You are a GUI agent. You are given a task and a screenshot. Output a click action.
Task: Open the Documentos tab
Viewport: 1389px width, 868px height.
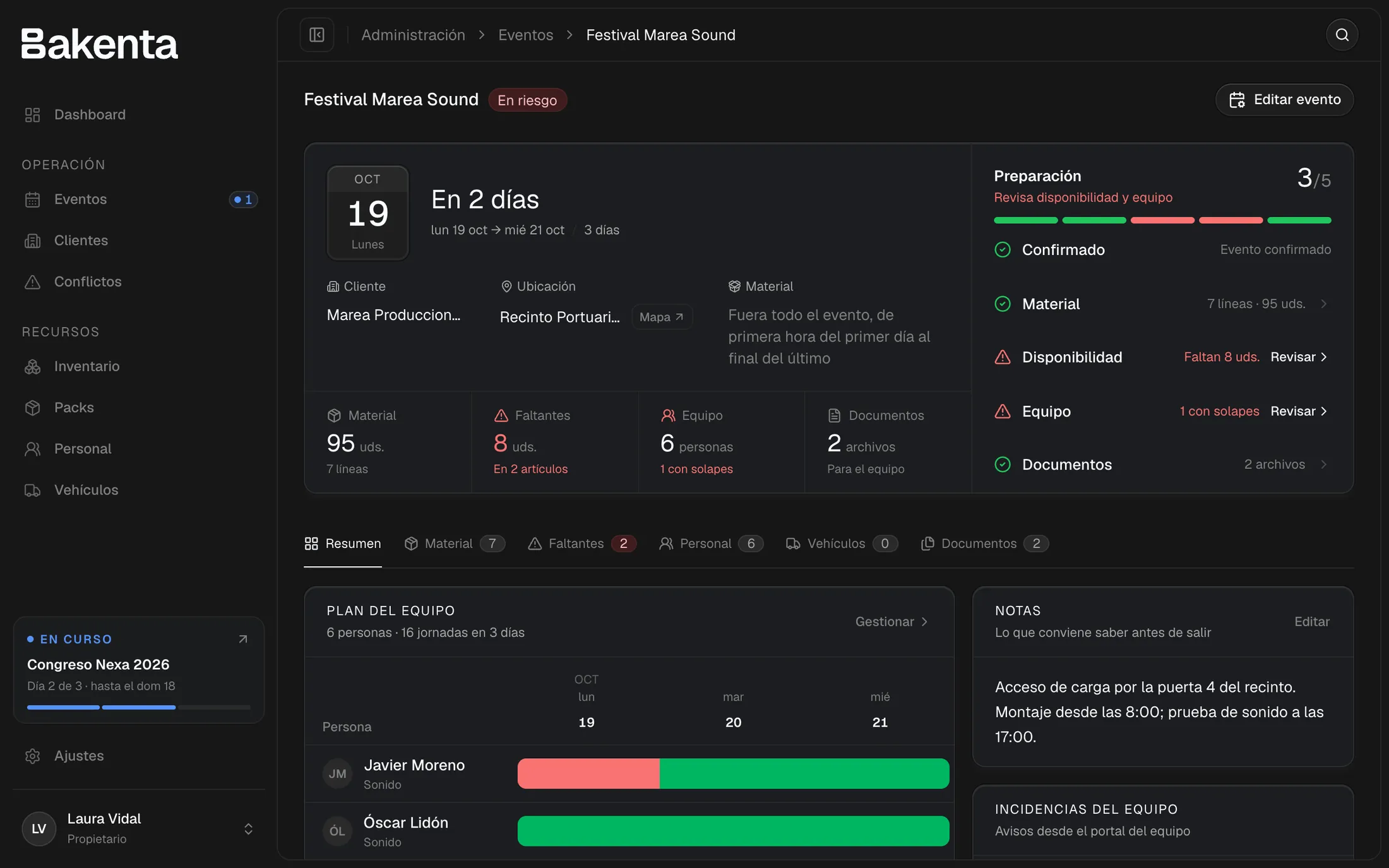985,544
